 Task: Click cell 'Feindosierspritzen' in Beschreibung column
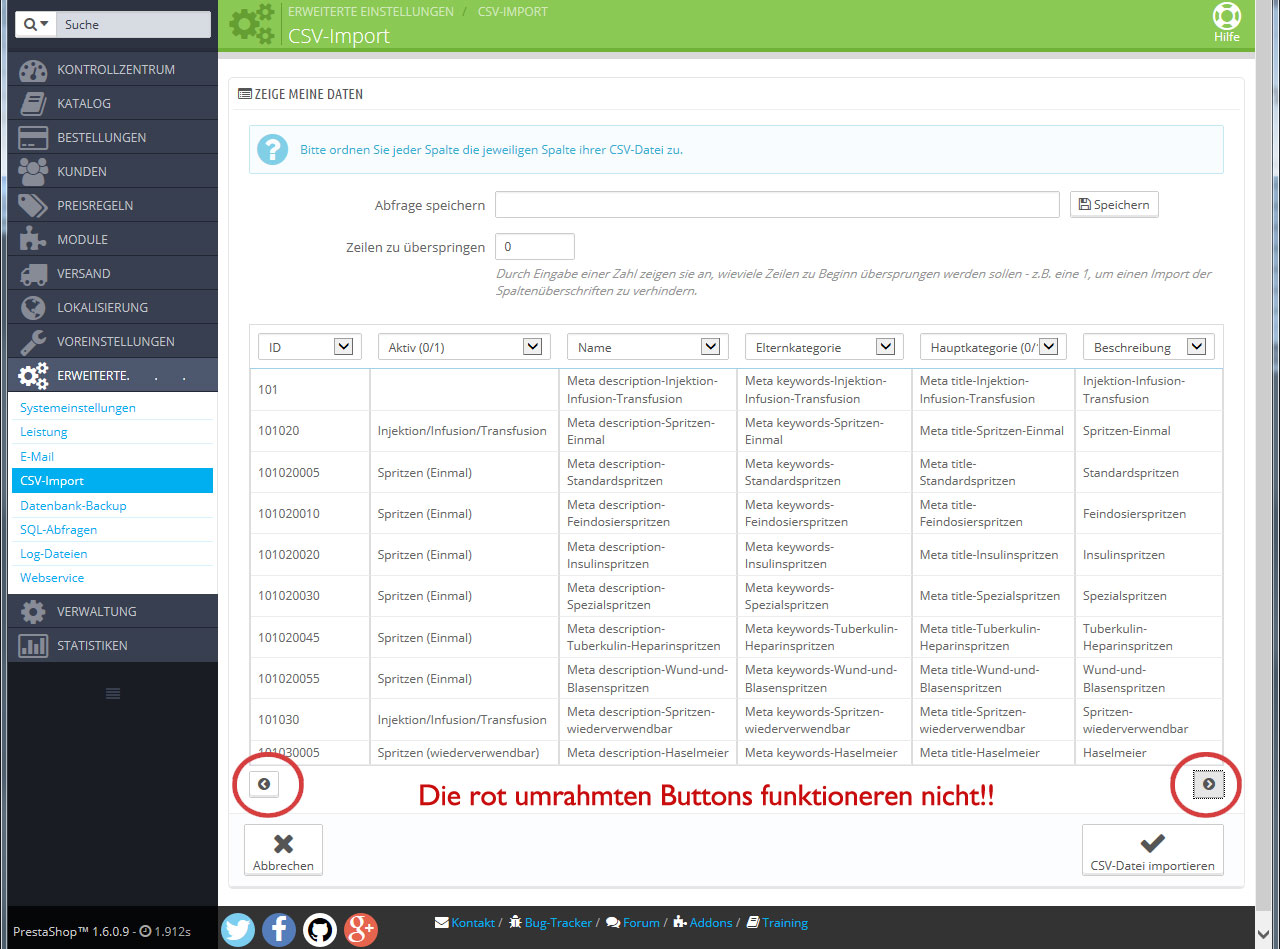pos(1134,514)
